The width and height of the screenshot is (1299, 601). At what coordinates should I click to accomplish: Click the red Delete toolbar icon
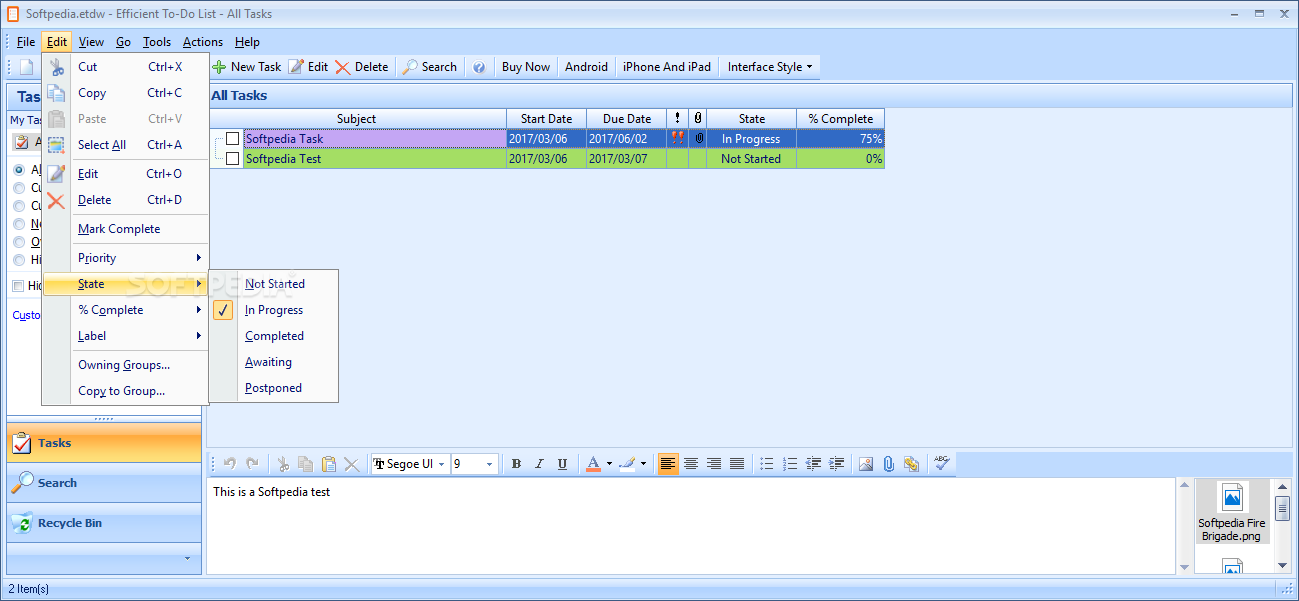coord(343,67)
